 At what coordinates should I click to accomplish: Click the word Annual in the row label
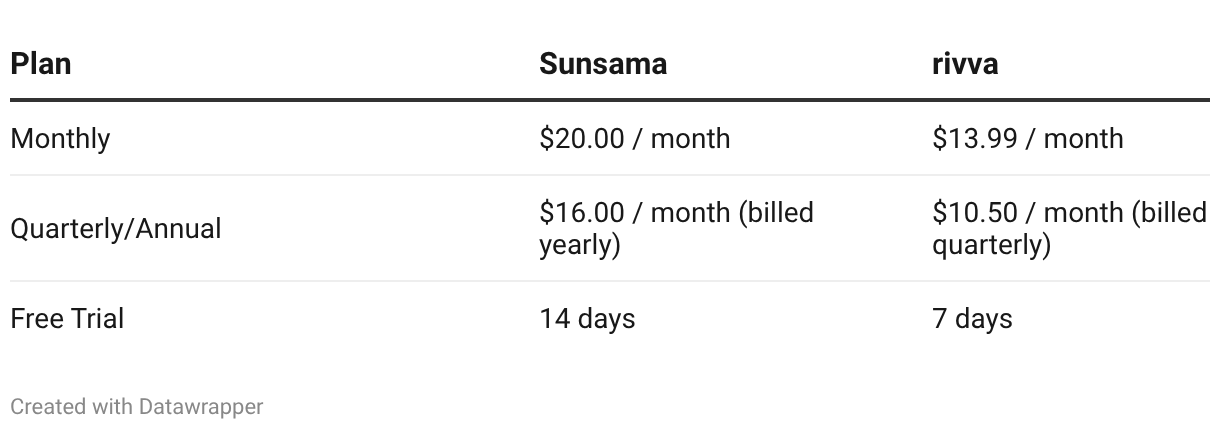coord(178,229)
